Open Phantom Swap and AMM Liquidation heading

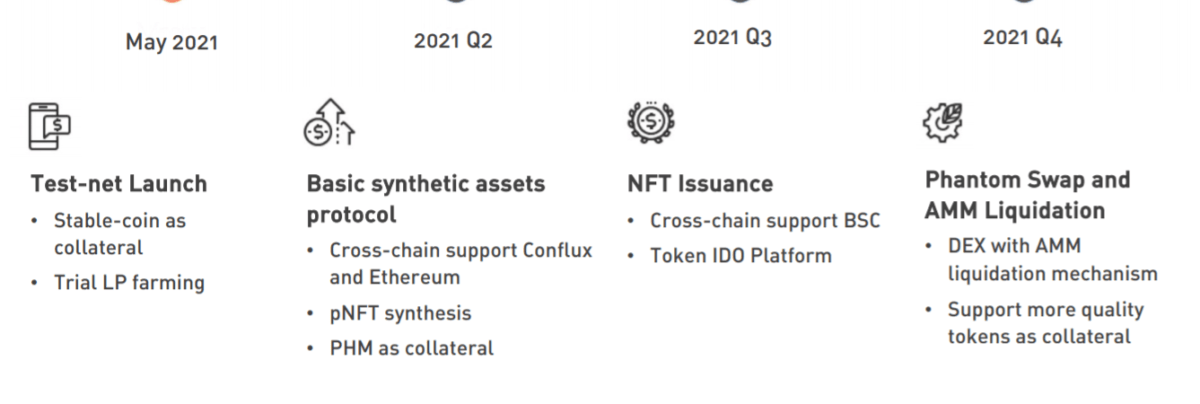1027,195
